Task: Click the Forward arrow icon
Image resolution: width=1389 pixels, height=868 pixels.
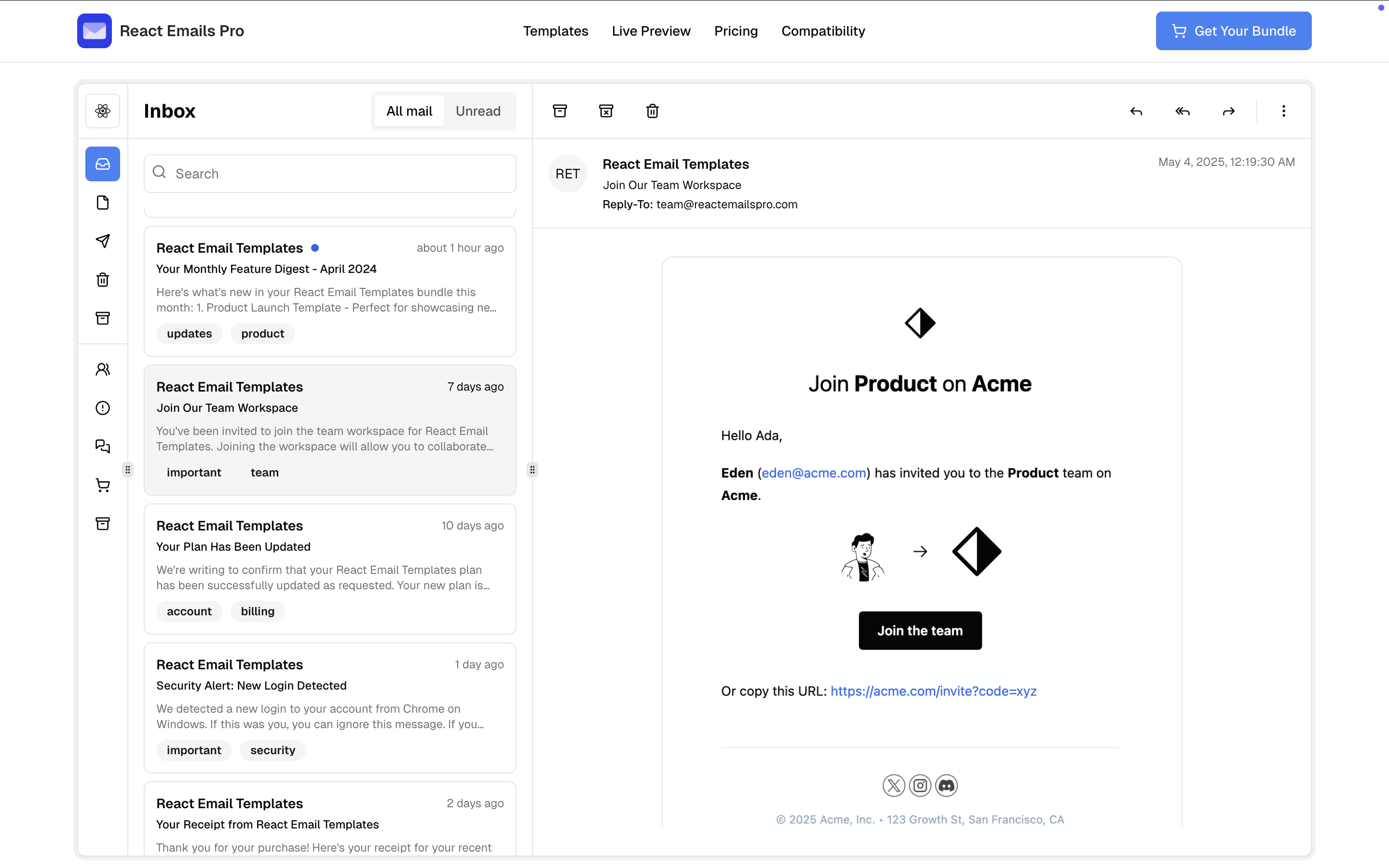Action: 1229,111
